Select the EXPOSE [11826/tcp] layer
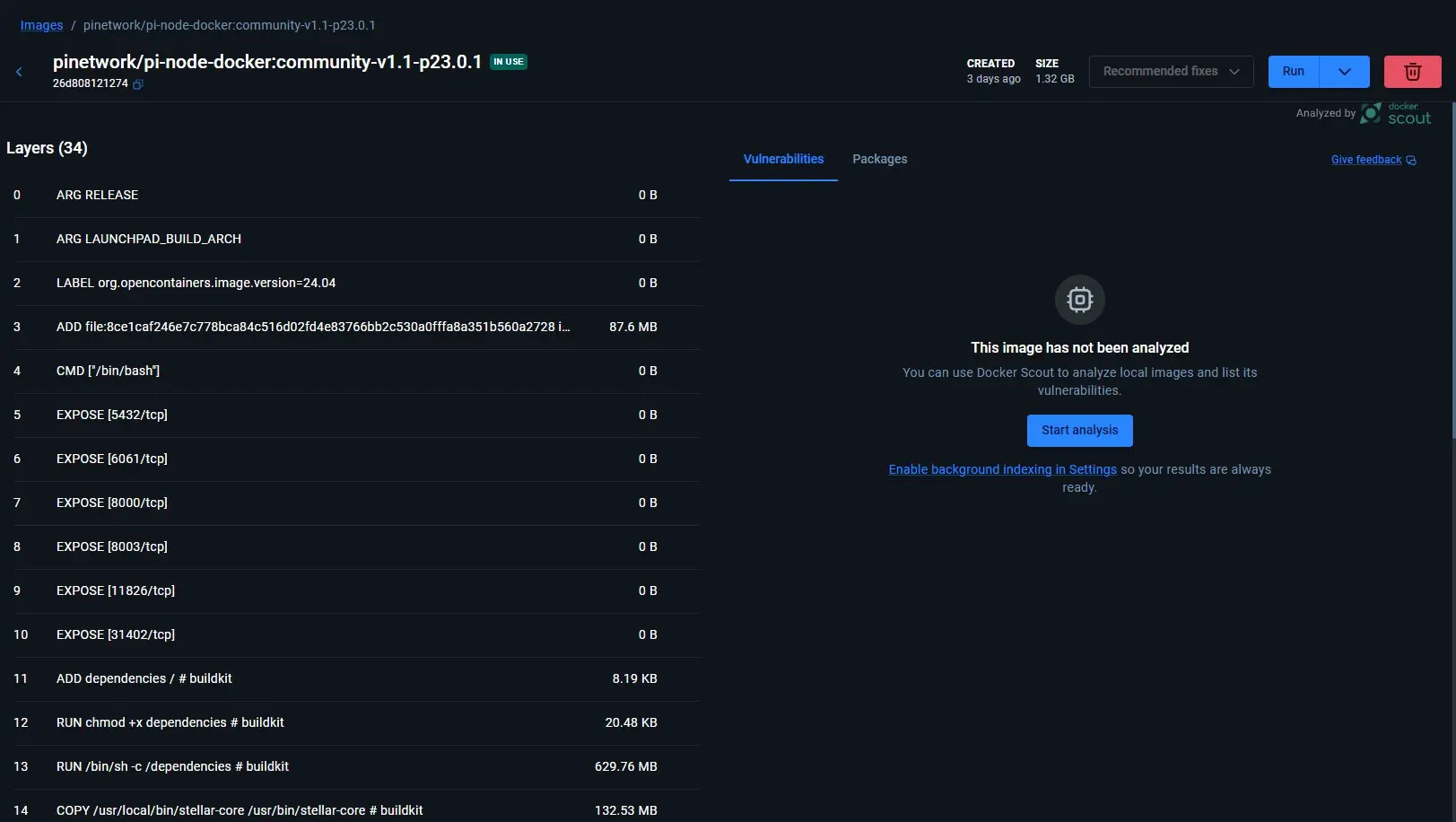 coord(356,591)
